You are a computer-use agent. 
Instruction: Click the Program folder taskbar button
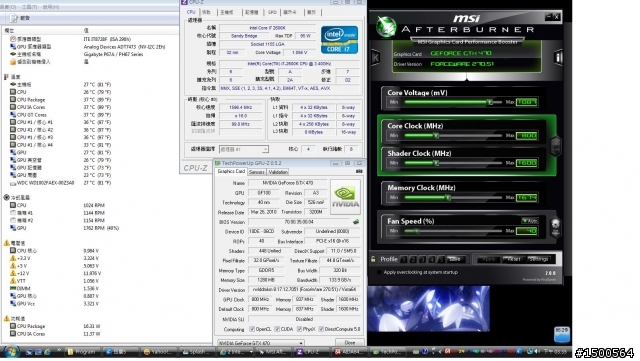[82, 352]
